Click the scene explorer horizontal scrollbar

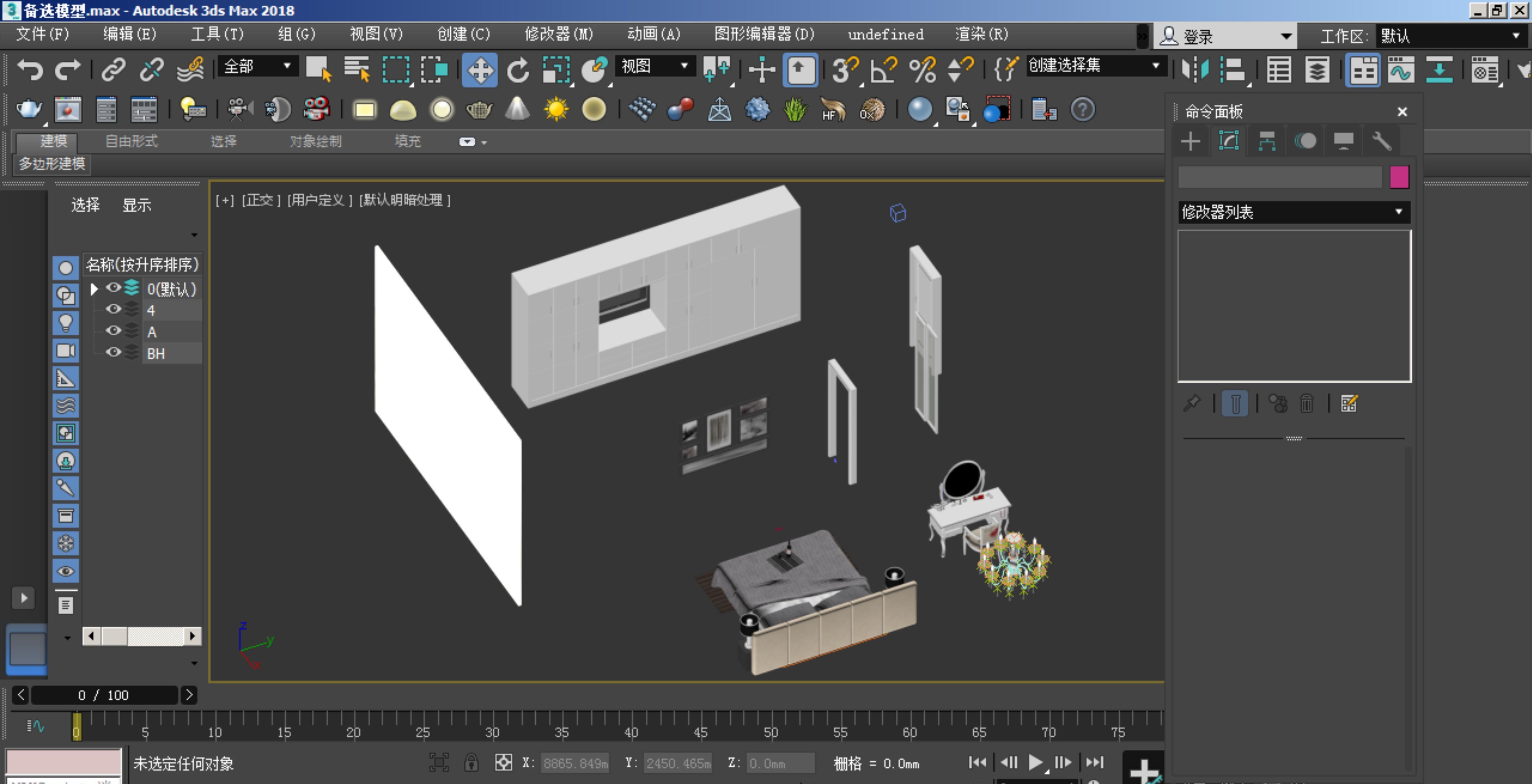[142, 636]
